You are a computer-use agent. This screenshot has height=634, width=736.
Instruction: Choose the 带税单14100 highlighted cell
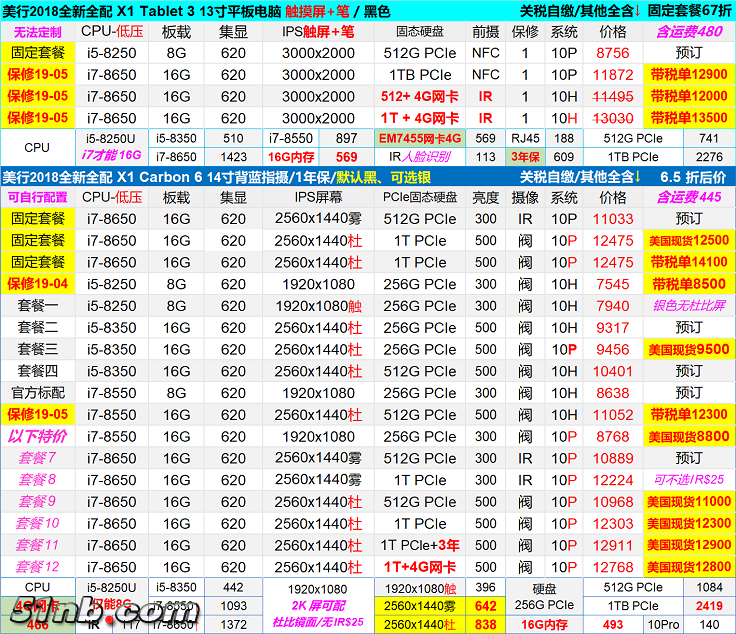click(x=689, y=262)
